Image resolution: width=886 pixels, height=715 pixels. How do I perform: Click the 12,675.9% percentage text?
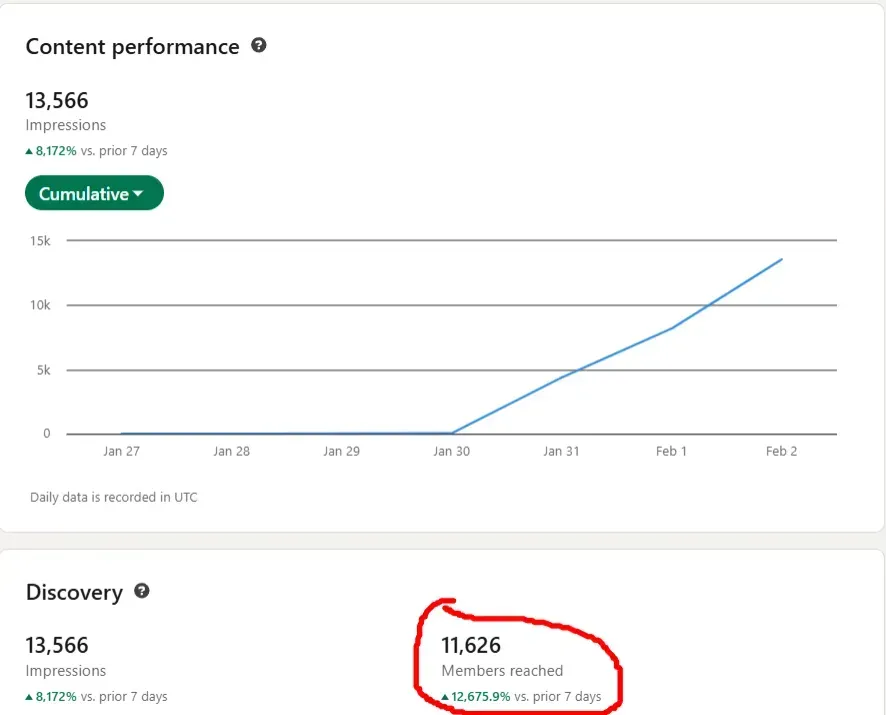[487, 697]
